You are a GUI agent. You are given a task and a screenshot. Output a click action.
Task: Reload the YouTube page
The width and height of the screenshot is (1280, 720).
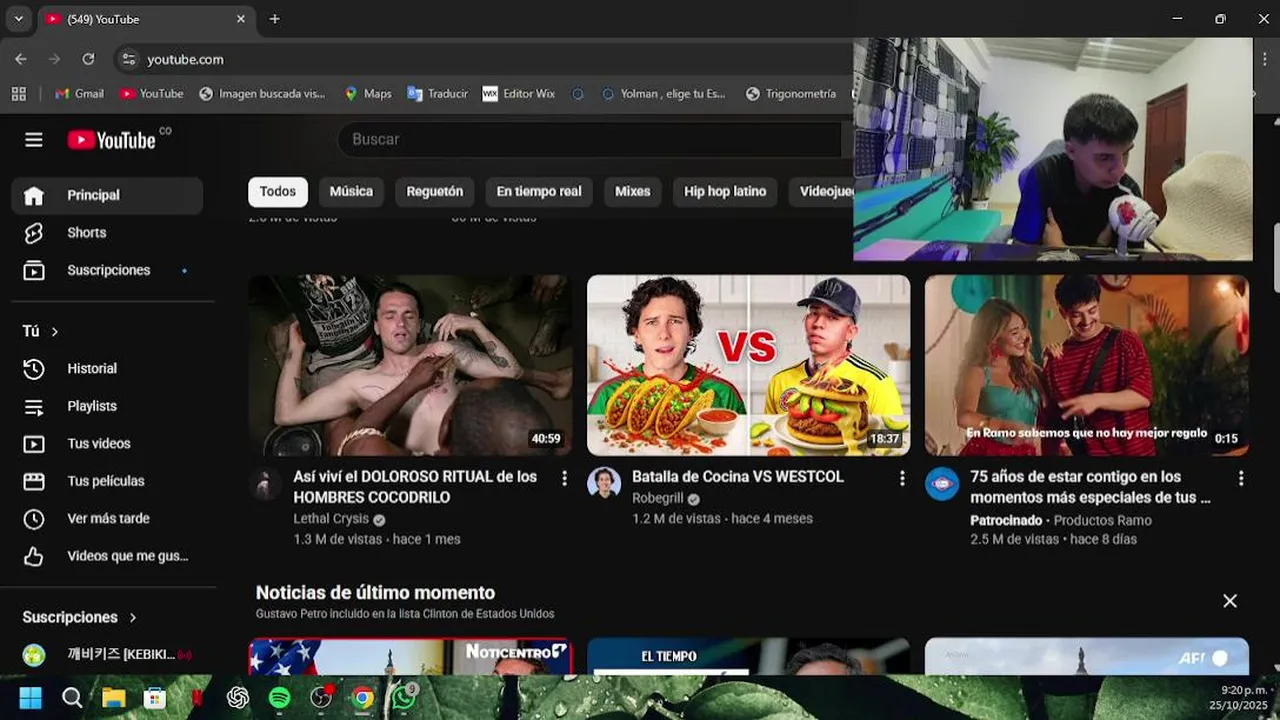[x=88, y=59]
